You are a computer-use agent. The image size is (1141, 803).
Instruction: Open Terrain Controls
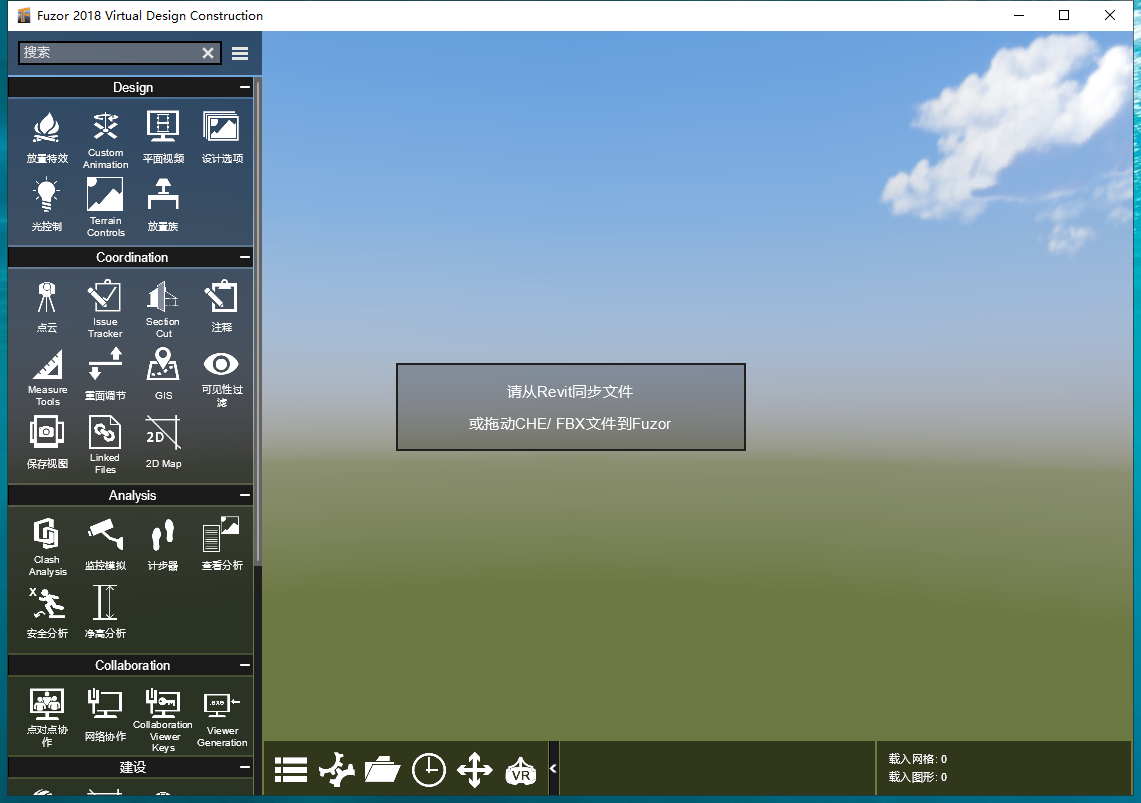tap(106, 207)
